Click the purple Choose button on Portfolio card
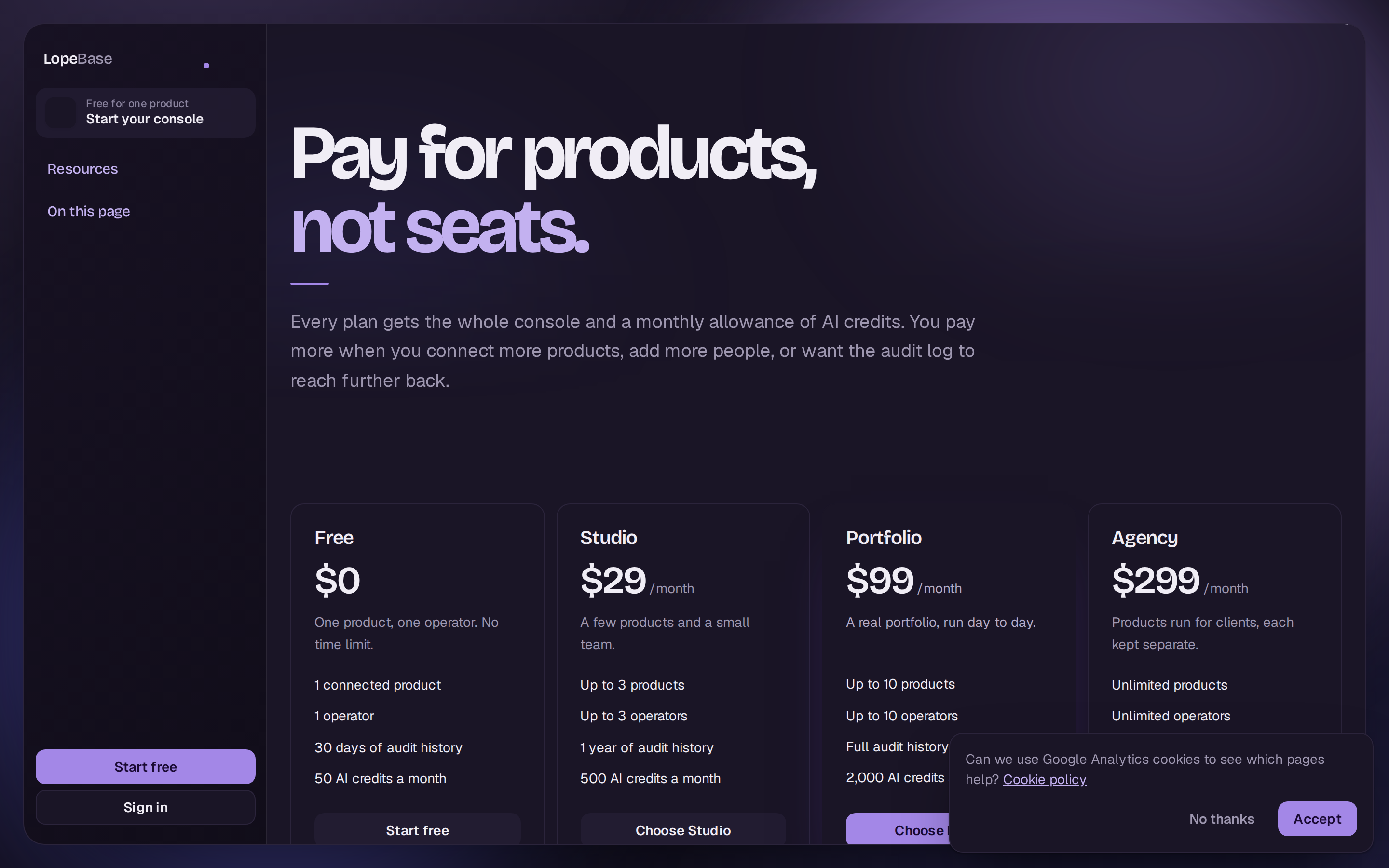Viewport: 1389px width, 868px height. pos(898,829)
